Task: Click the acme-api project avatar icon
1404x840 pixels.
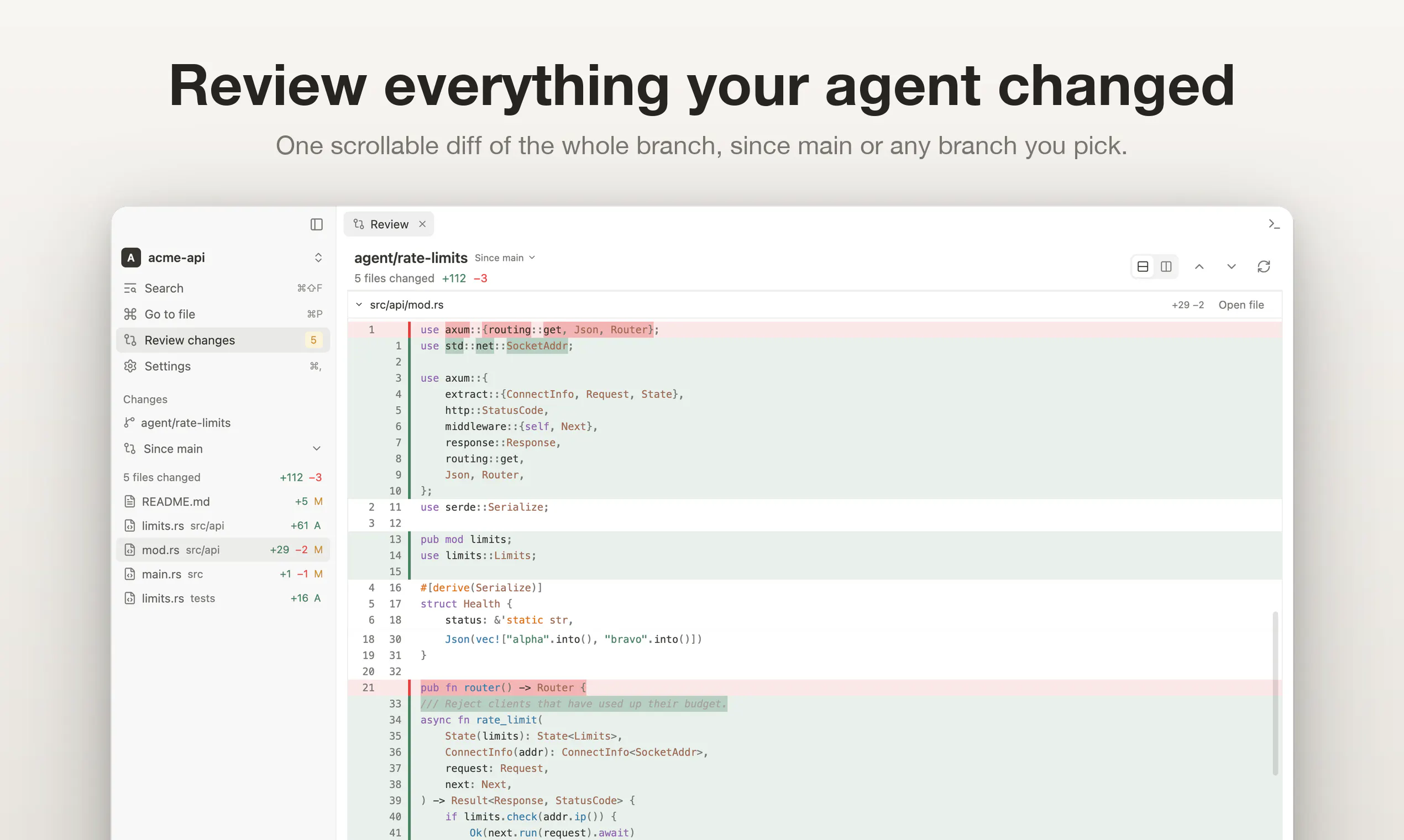Action: click(131, 258)
